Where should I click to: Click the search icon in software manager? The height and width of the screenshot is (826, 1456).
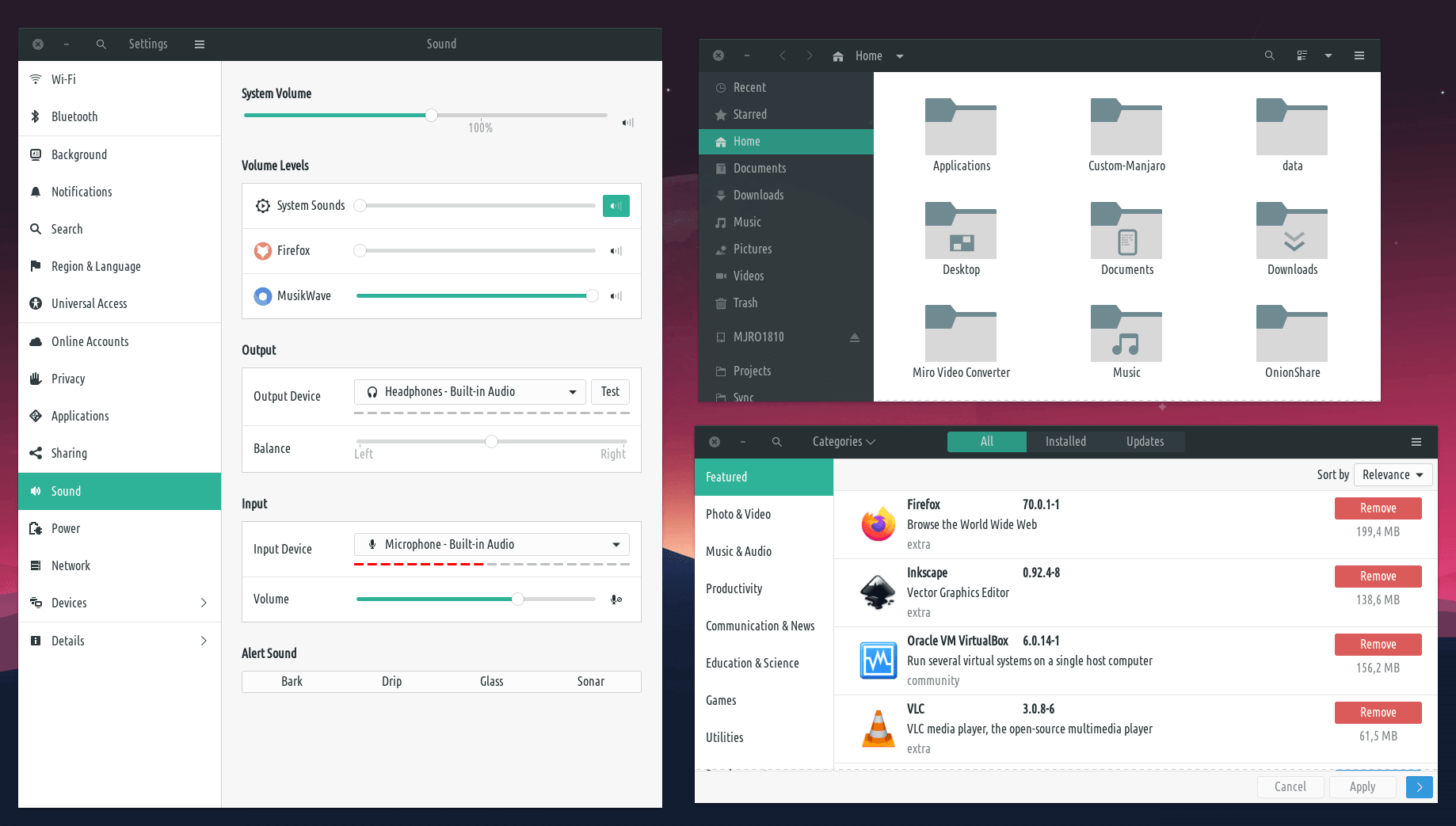[x=777, y=442]
